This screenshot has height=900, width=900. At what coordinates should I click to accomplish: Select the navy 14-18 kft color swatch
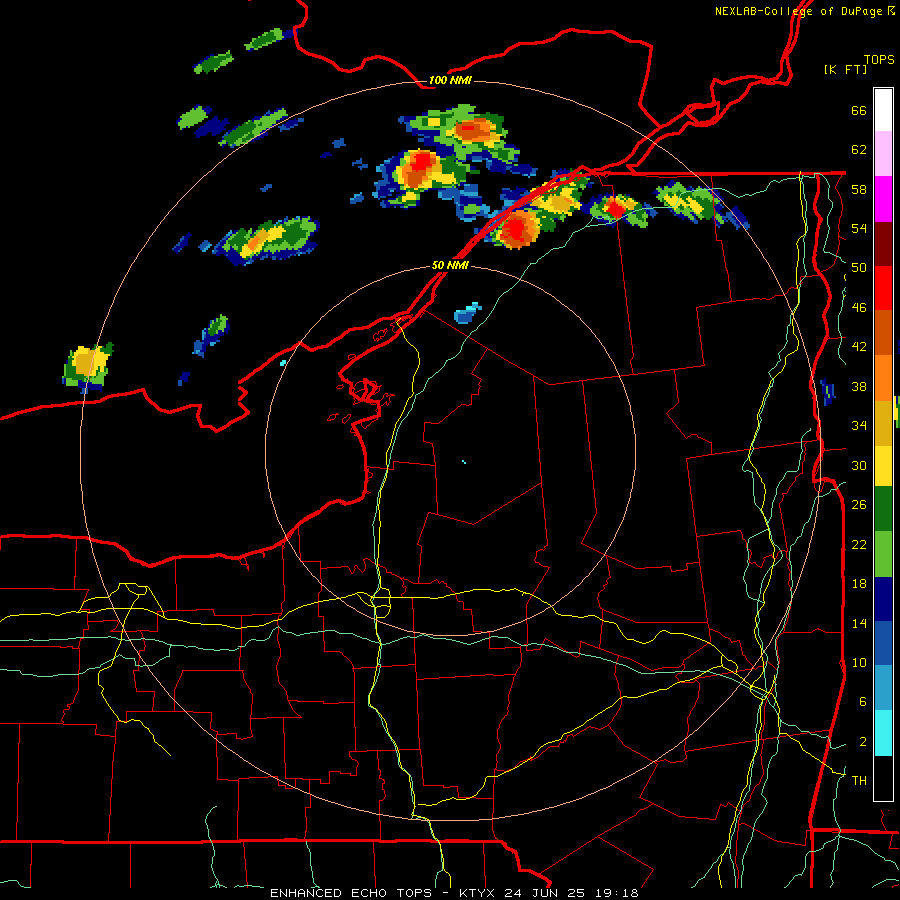(x=883, y=599)
